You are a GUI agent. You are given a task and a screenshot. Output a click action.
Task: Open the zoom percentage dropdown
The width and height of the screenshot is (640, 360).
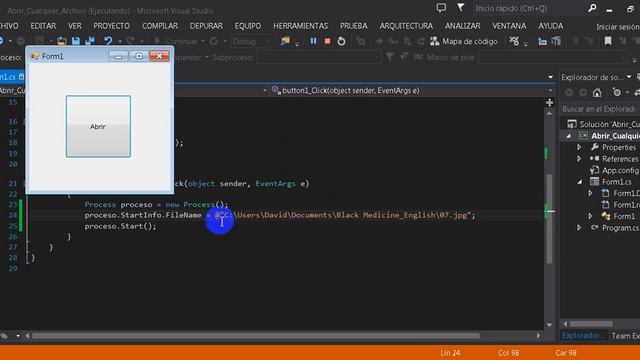[x=18, y=336]
